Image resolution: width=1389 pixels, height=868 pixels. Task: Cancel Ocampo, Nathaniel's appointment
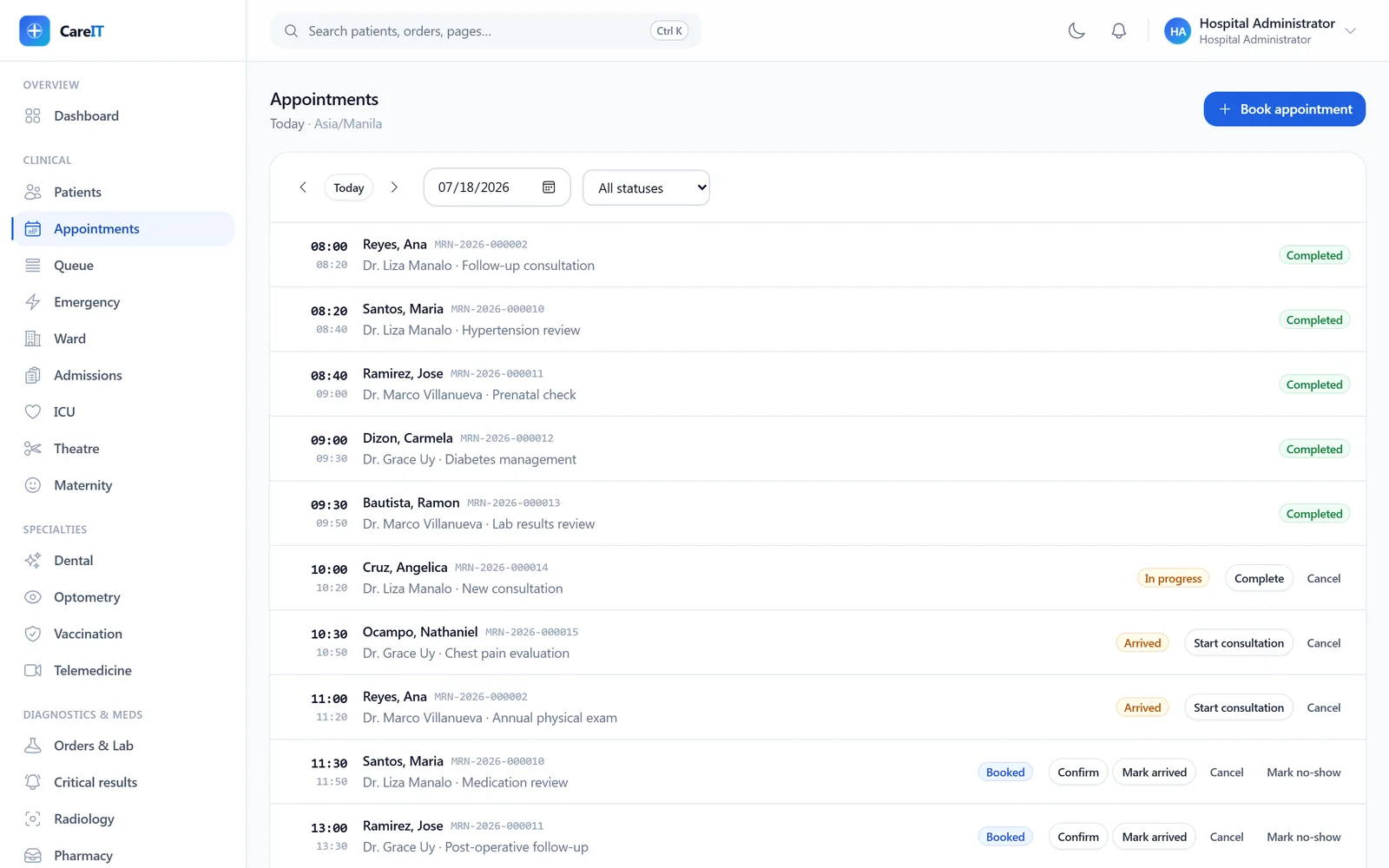1324,643
